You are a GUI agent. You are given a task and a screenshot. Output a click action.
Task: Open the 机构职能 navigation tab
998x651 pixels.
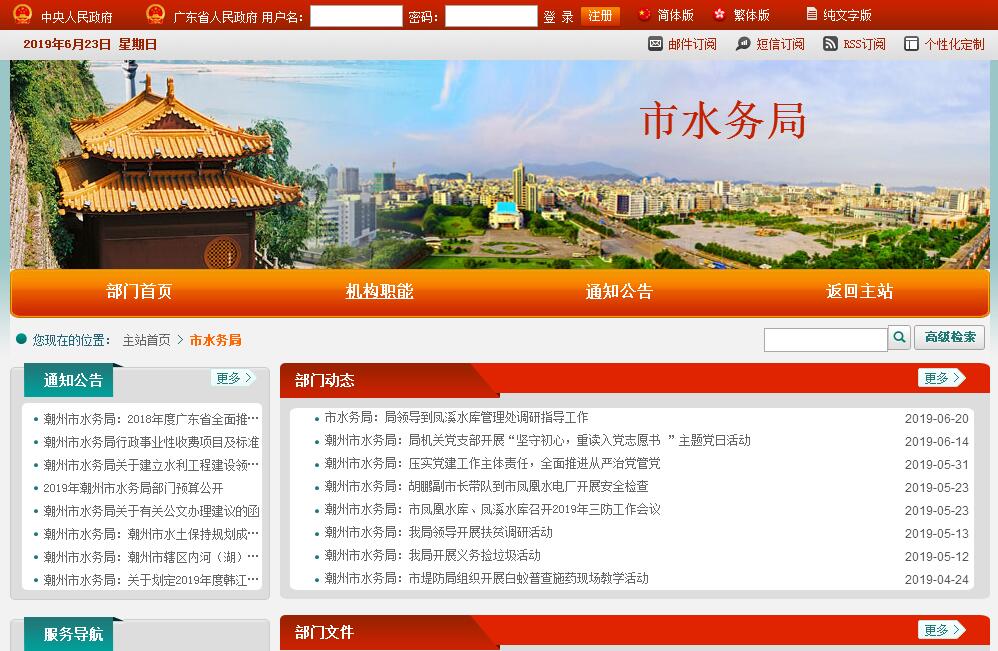[x=379, y=292]
